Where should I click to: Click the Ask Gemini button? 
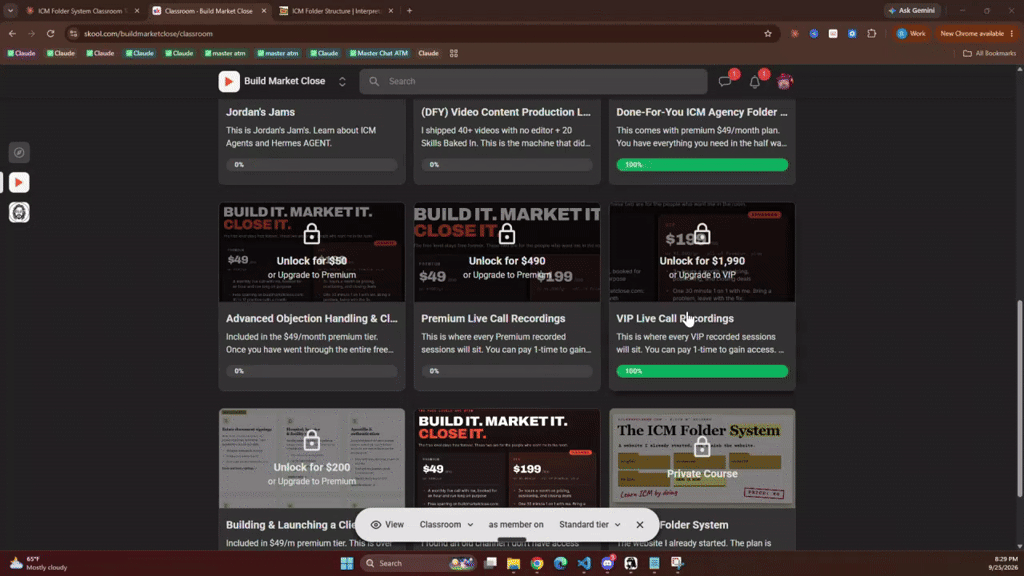912,10
